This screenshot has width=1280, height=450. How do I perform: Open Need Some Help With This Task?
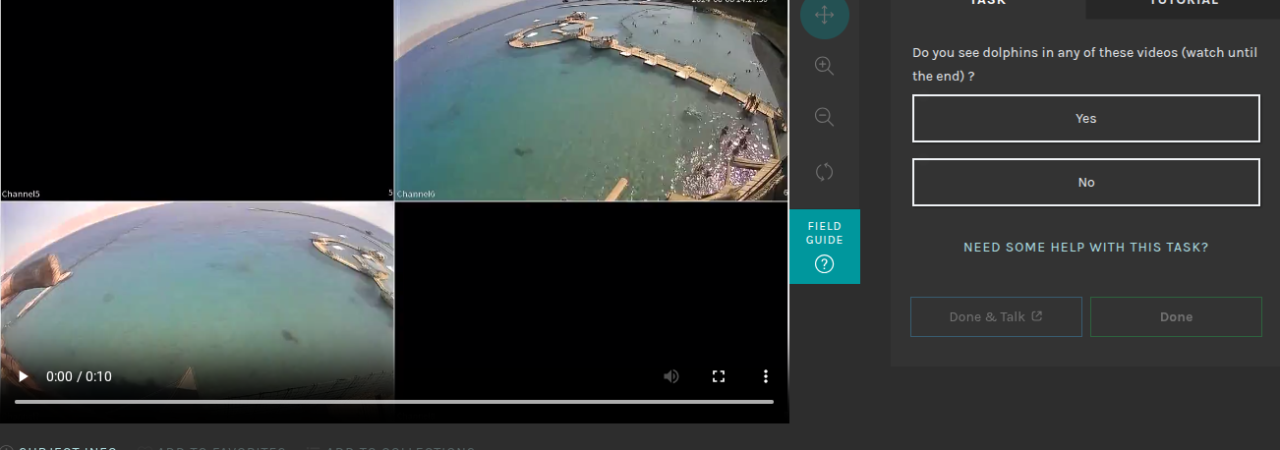coord(1086,247)
